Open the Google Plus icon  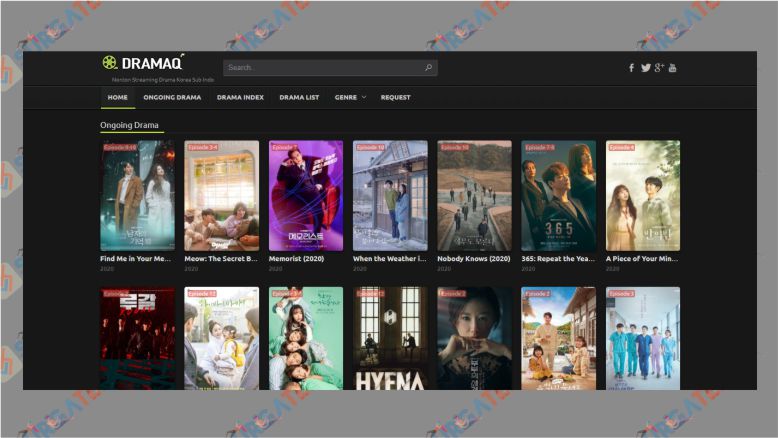click(659, 68)
